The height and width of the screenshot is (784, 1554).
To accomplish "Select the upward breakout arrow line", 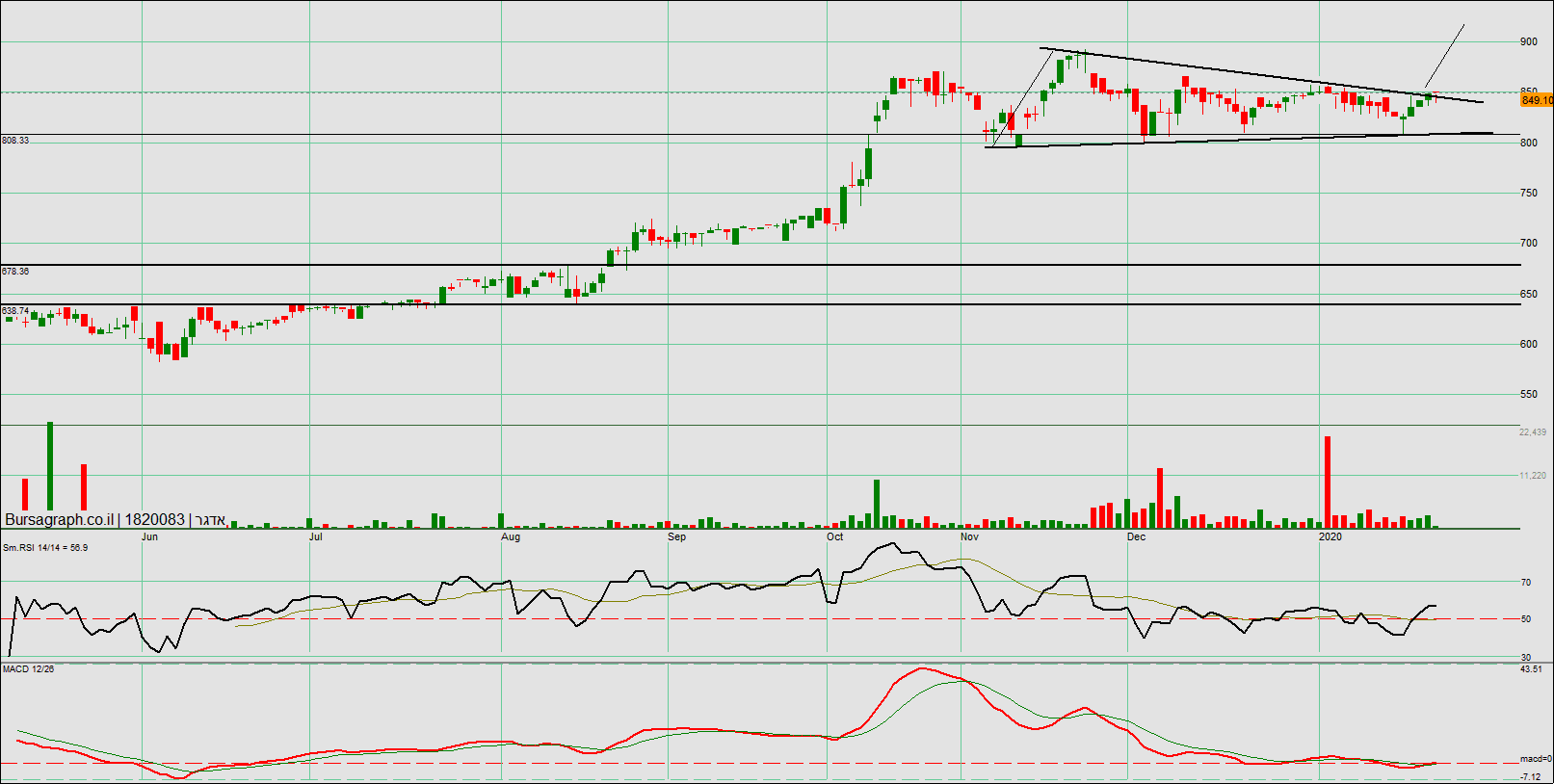I will tap(1444, 56).
